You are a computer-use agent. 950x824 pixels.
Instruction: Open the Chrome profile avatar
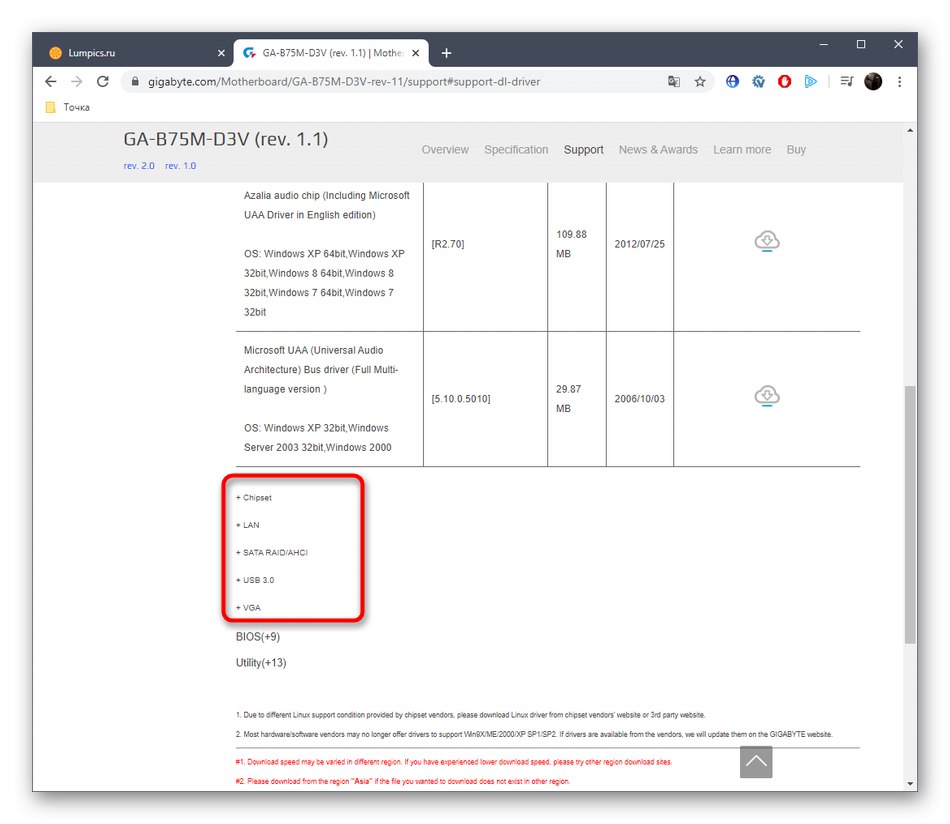click(873, 81)
